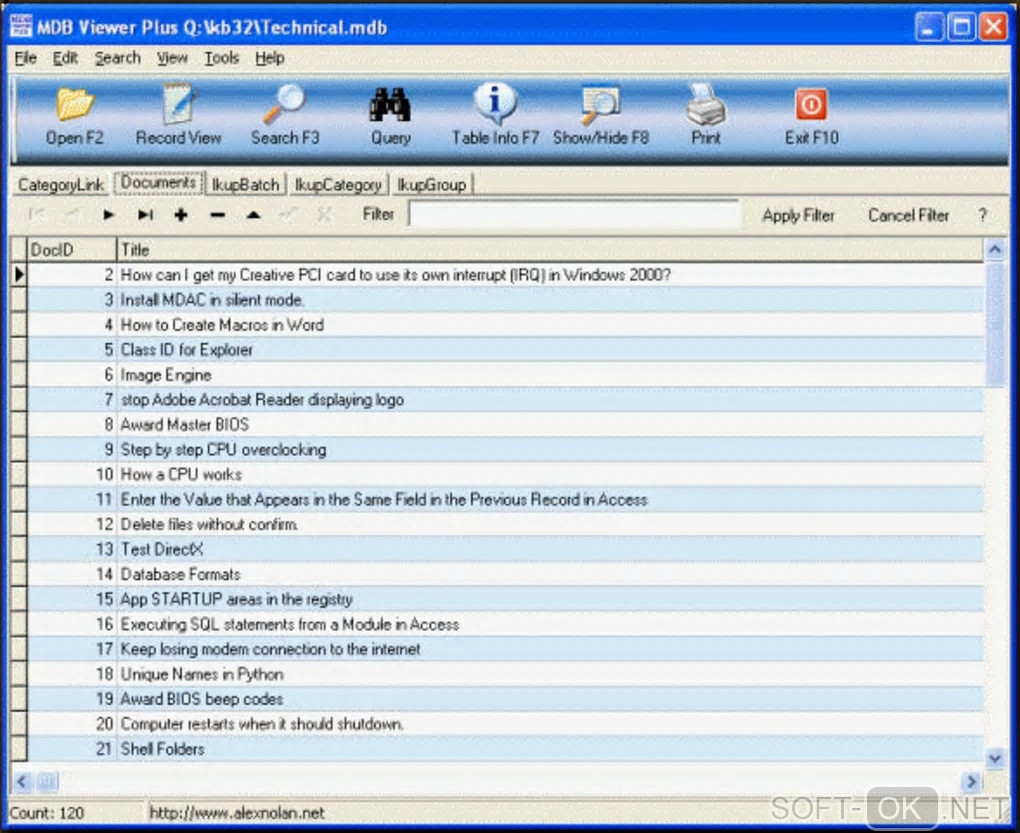Click the greyed cancel edit X
The height and width of the screenshot is (833, 1020).
coord(325,215)
